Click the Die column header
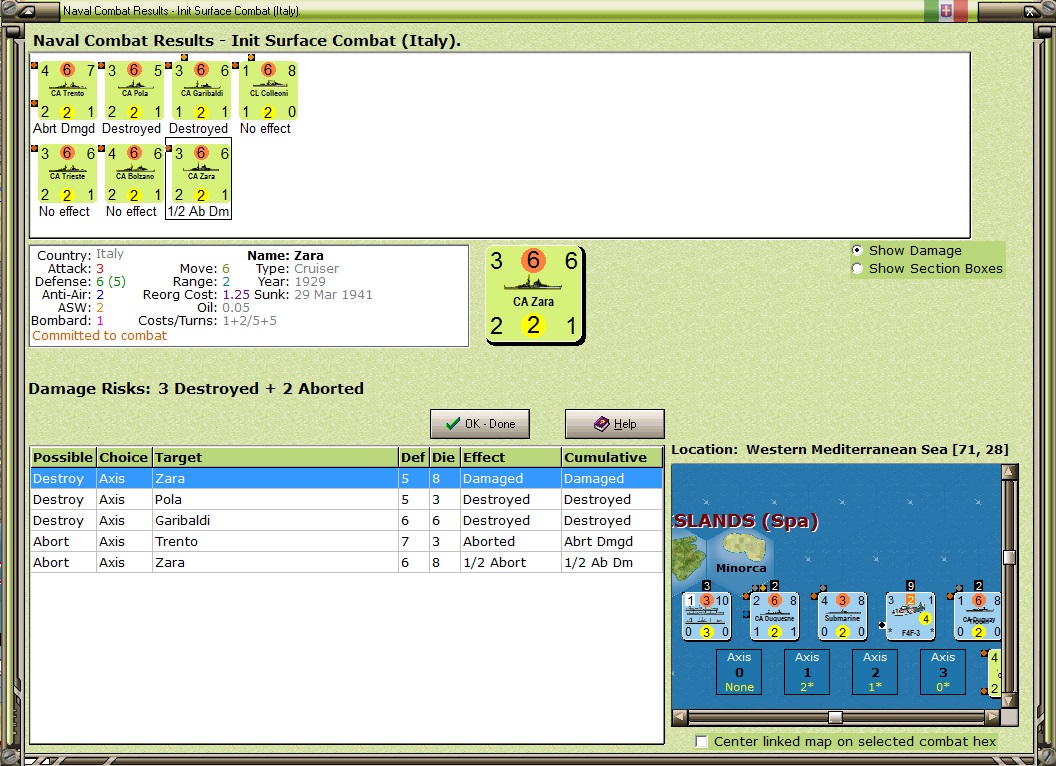Viewport: 1056px width, 766px height. (444, 457)
